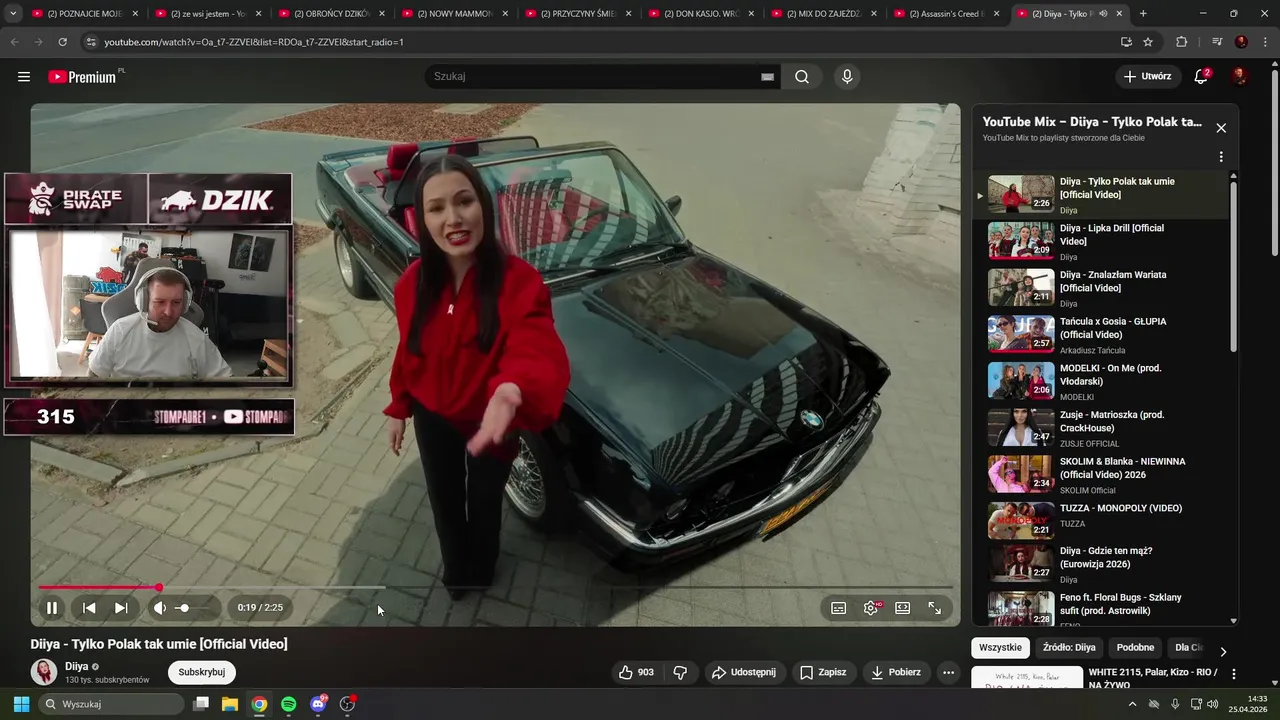Open the YouTube hamburger guide menu
This screenshot has width=1280, height=720.
point(24,76)
